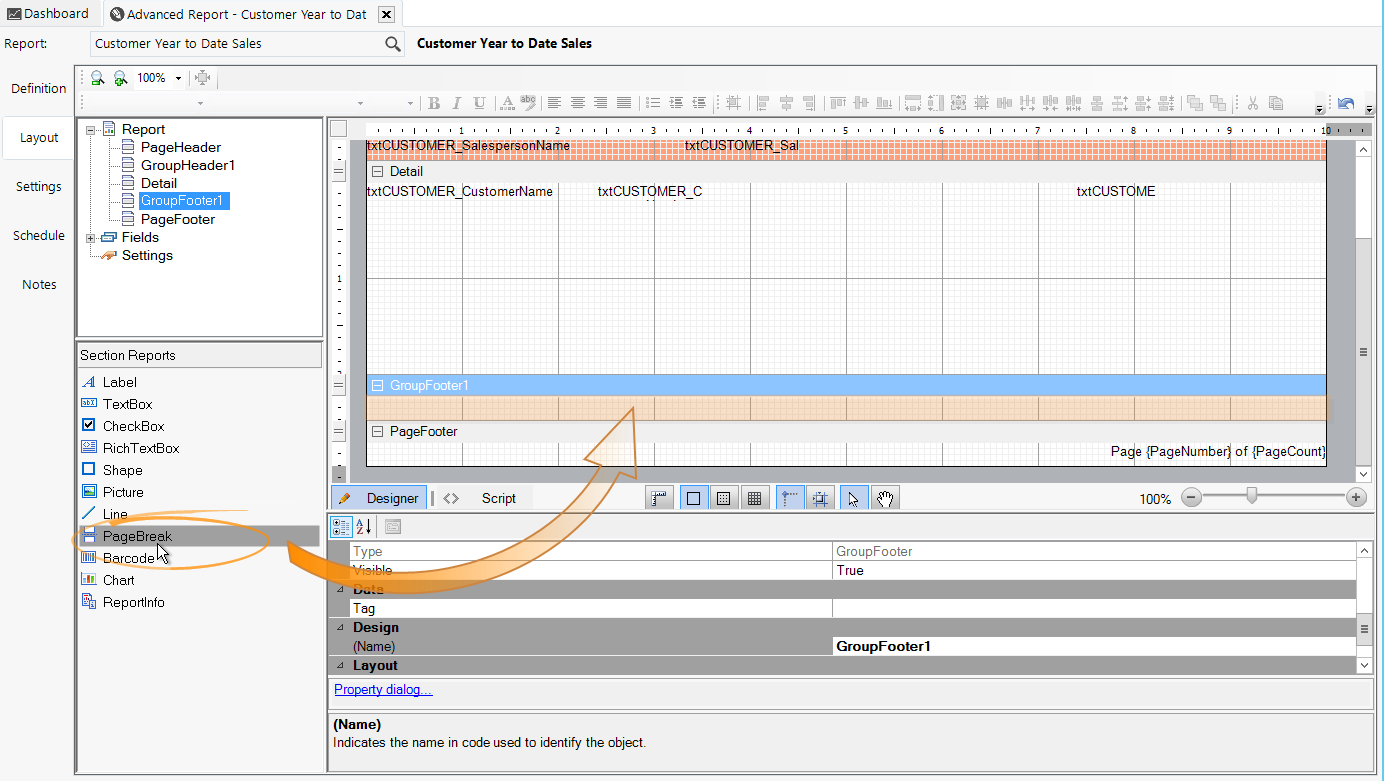Switch to the Script tab
1384x781 pixels.
[498, 498]
